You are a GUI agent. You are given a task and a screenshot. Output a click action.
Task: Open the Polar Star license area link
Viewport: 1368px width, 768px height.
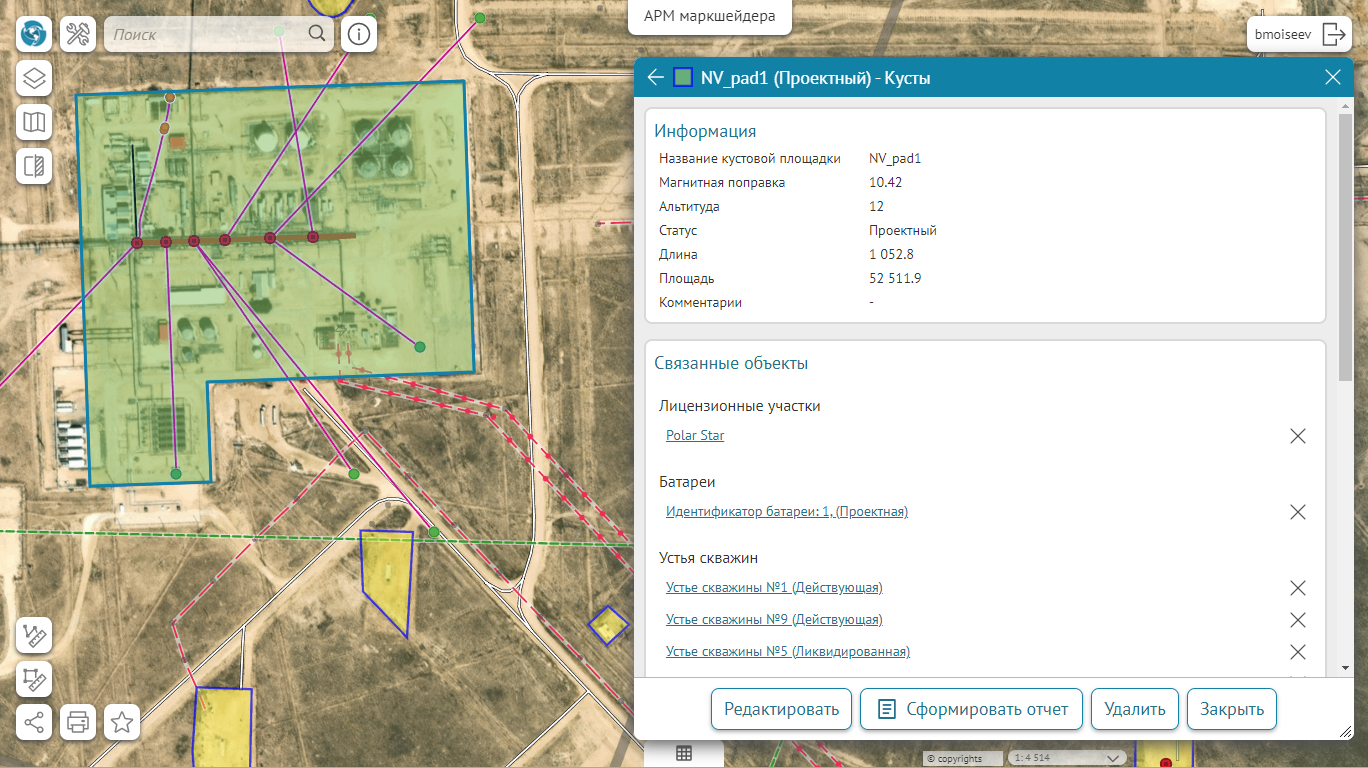click(x=695, y=436)
